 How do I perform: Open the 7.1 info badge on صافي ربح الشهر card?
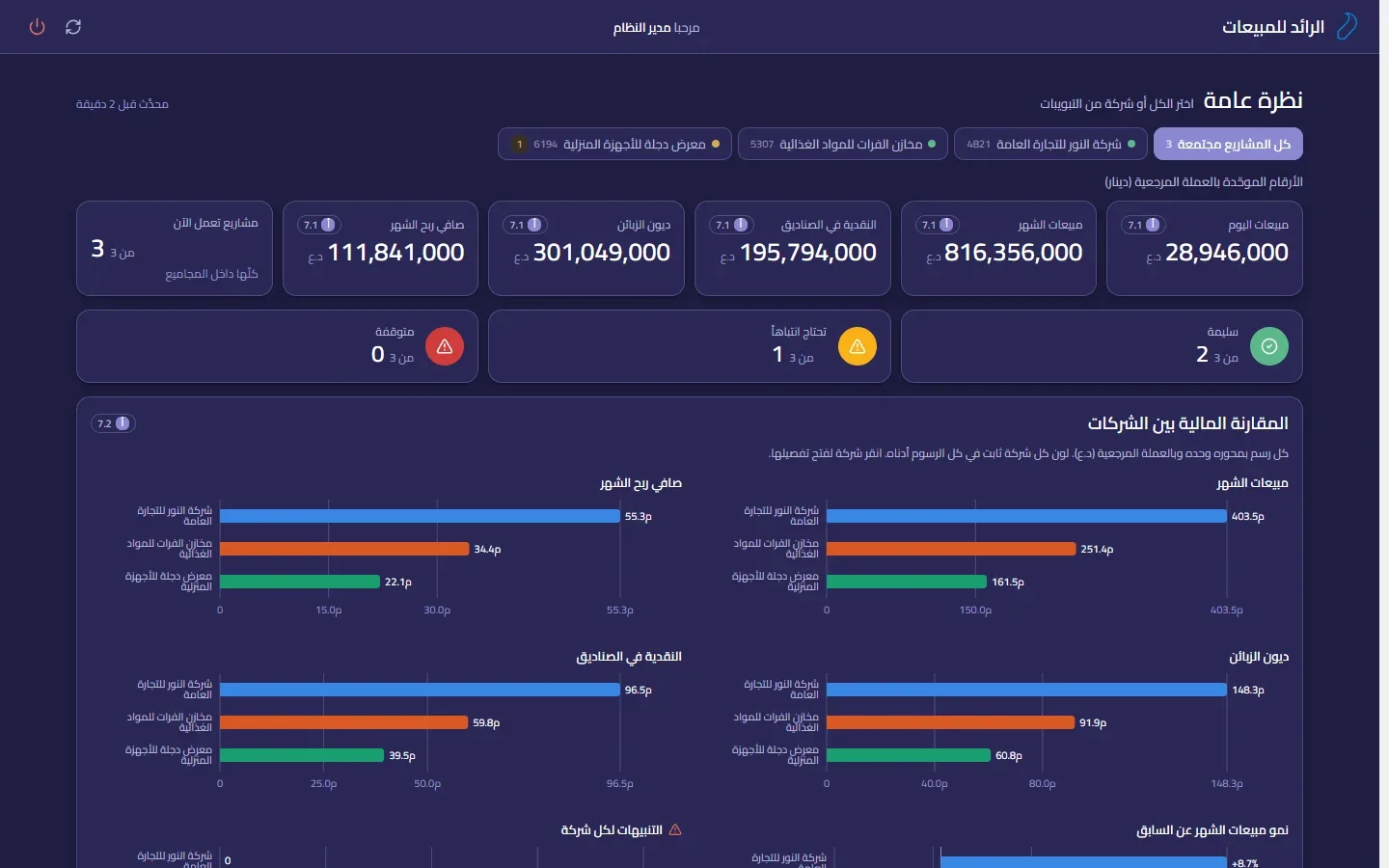pyautogui.click(x=319, y=225)
